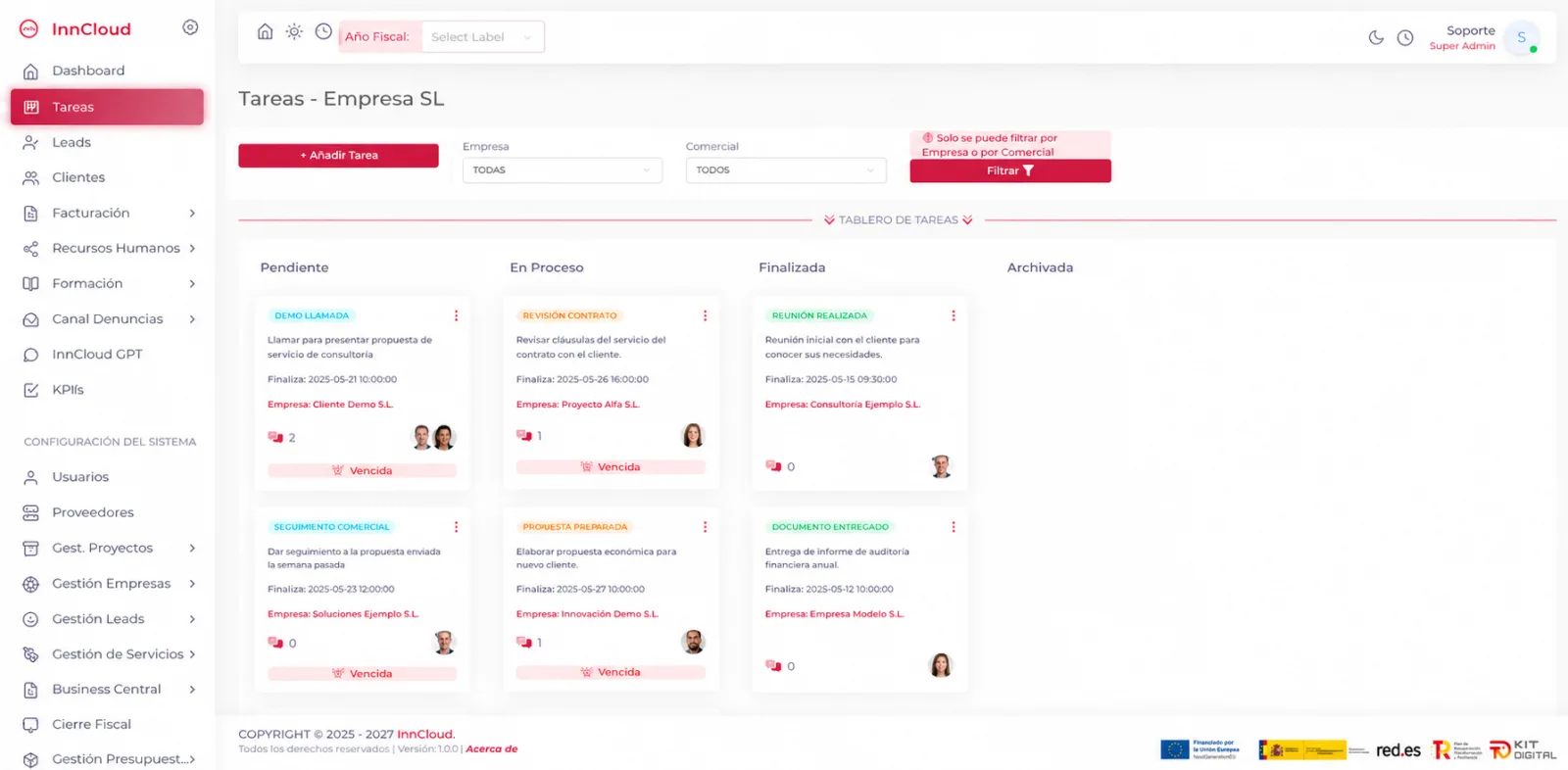
Task: Open options menu on Demo Llamada card
Action: click(456, 315)
